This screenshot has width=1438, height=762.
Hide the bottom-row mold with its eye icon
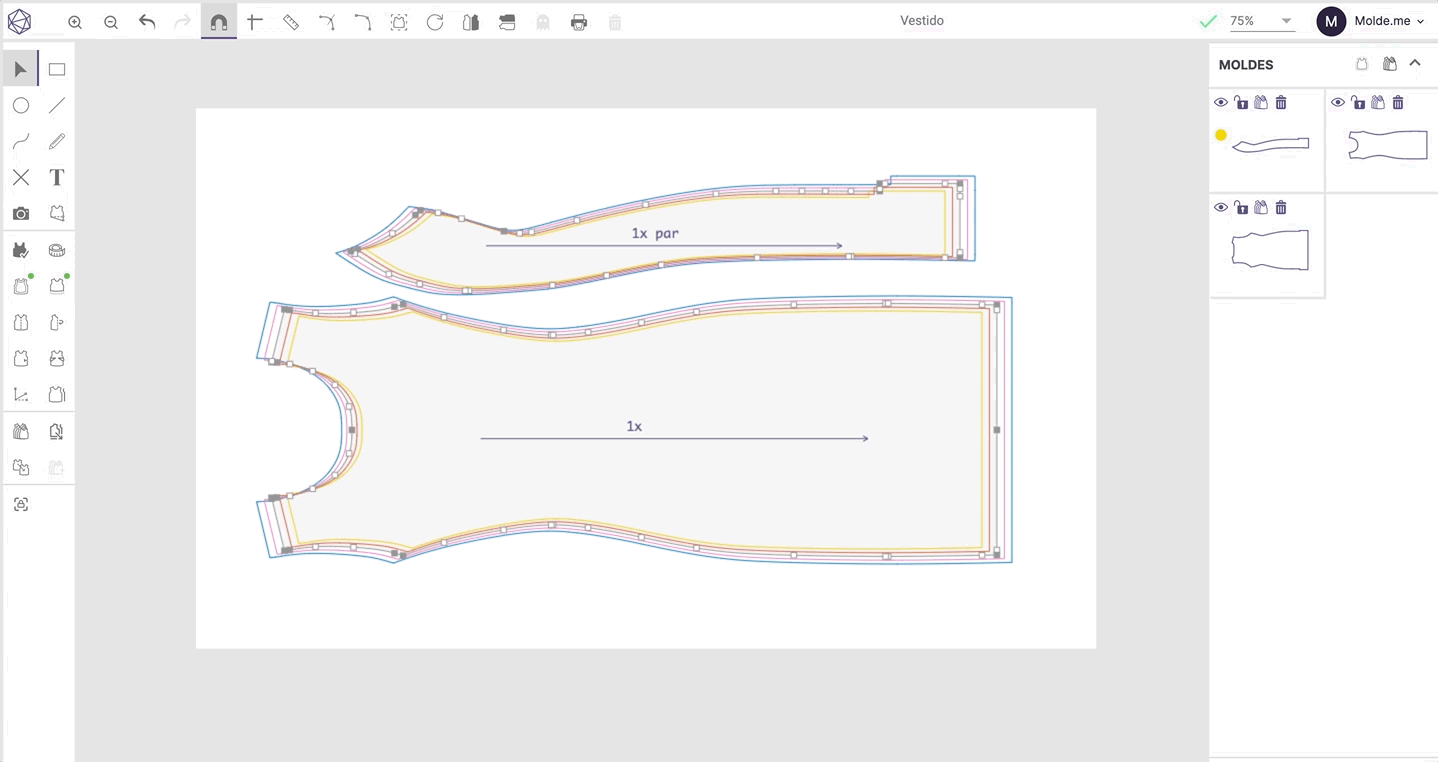(1221, 208)
